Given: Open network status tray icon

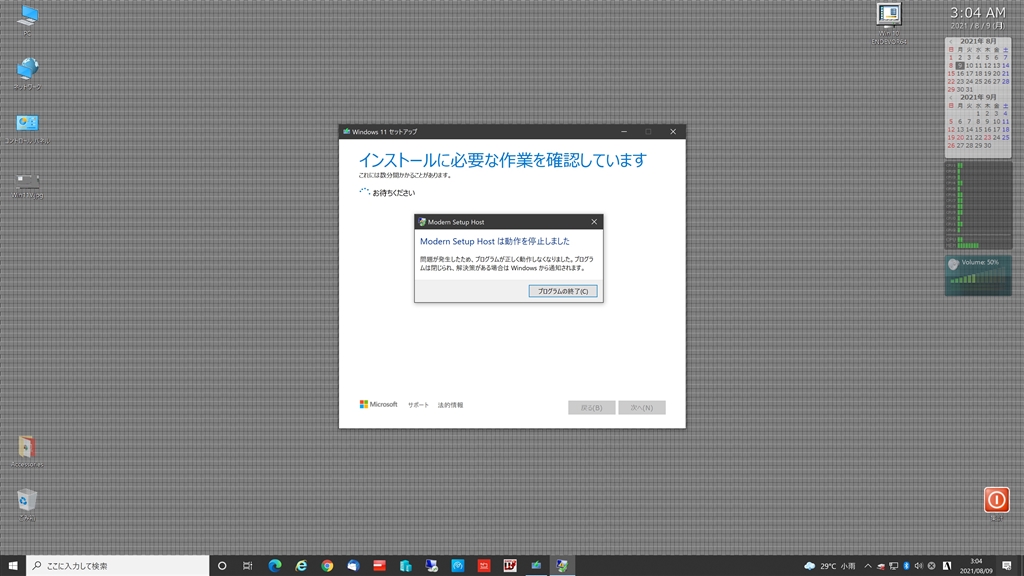Looking at the screenshot, I should 893,566.
